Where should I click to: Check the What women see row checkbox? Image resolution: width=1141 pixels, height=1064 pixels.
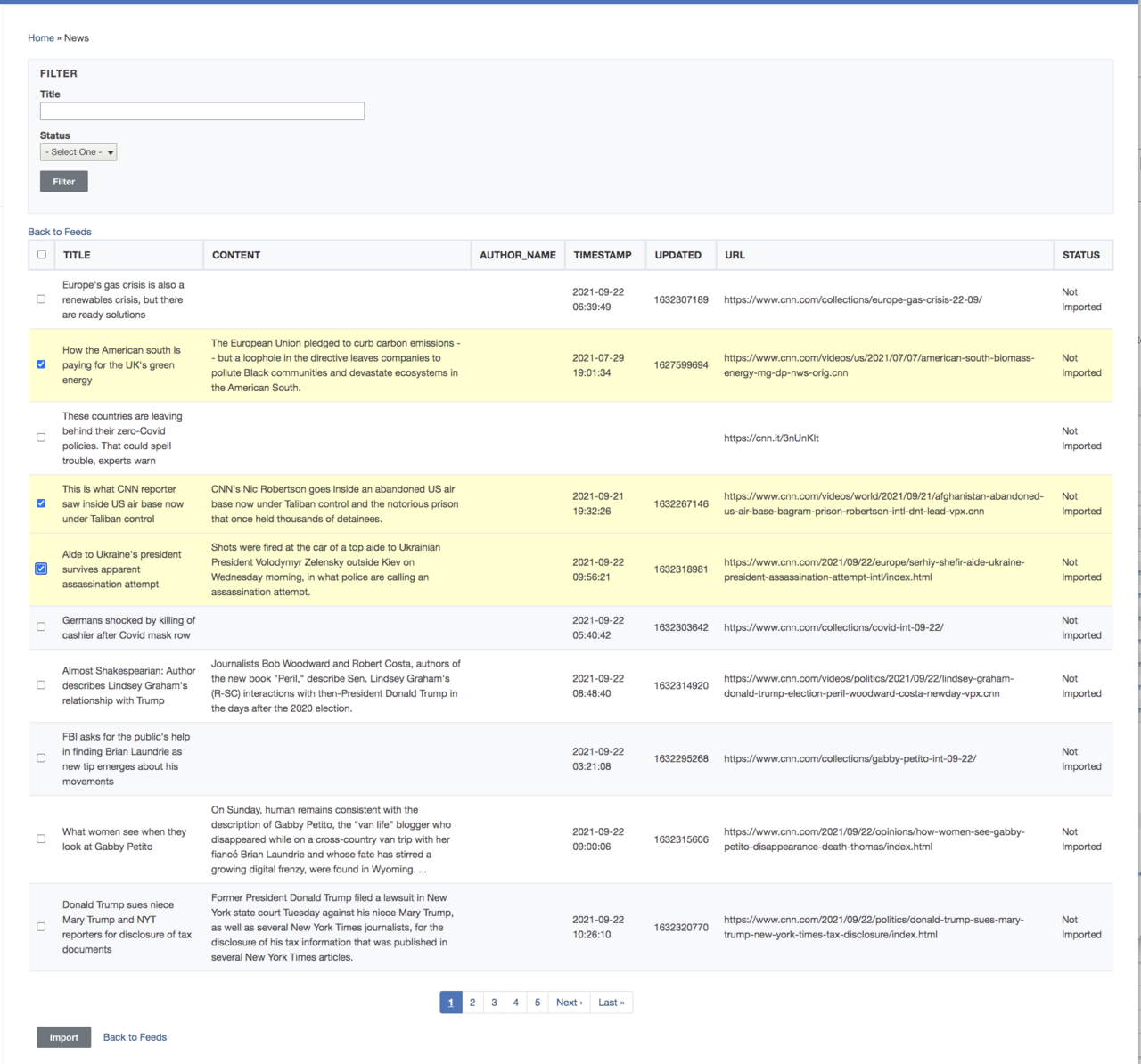point(41,839)
